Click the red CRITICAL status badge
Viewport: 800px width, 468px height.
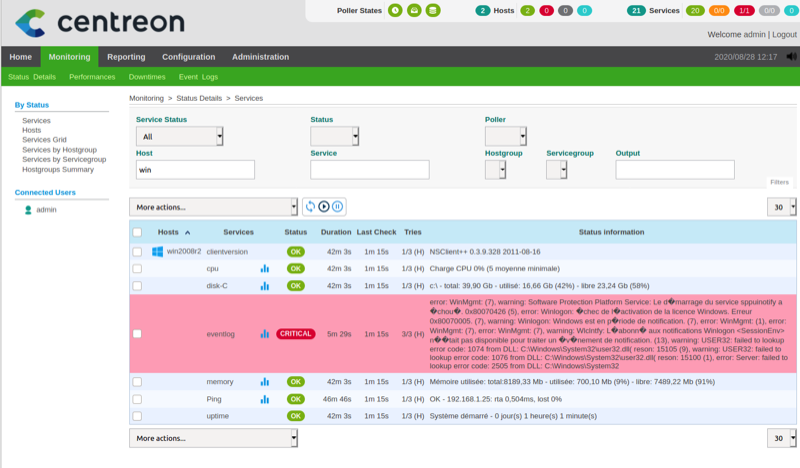pos(295,333)
